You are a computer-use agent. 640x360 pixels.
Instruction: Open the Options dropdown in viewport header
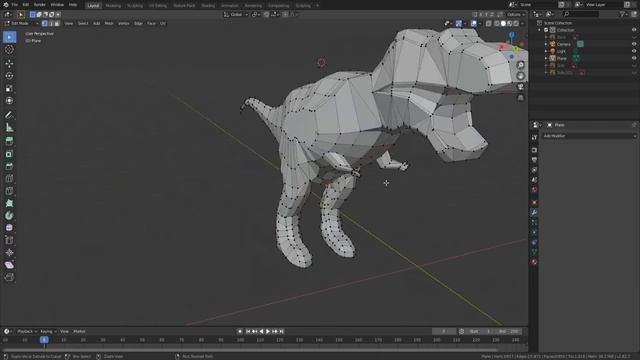click(x=516, y=15)
